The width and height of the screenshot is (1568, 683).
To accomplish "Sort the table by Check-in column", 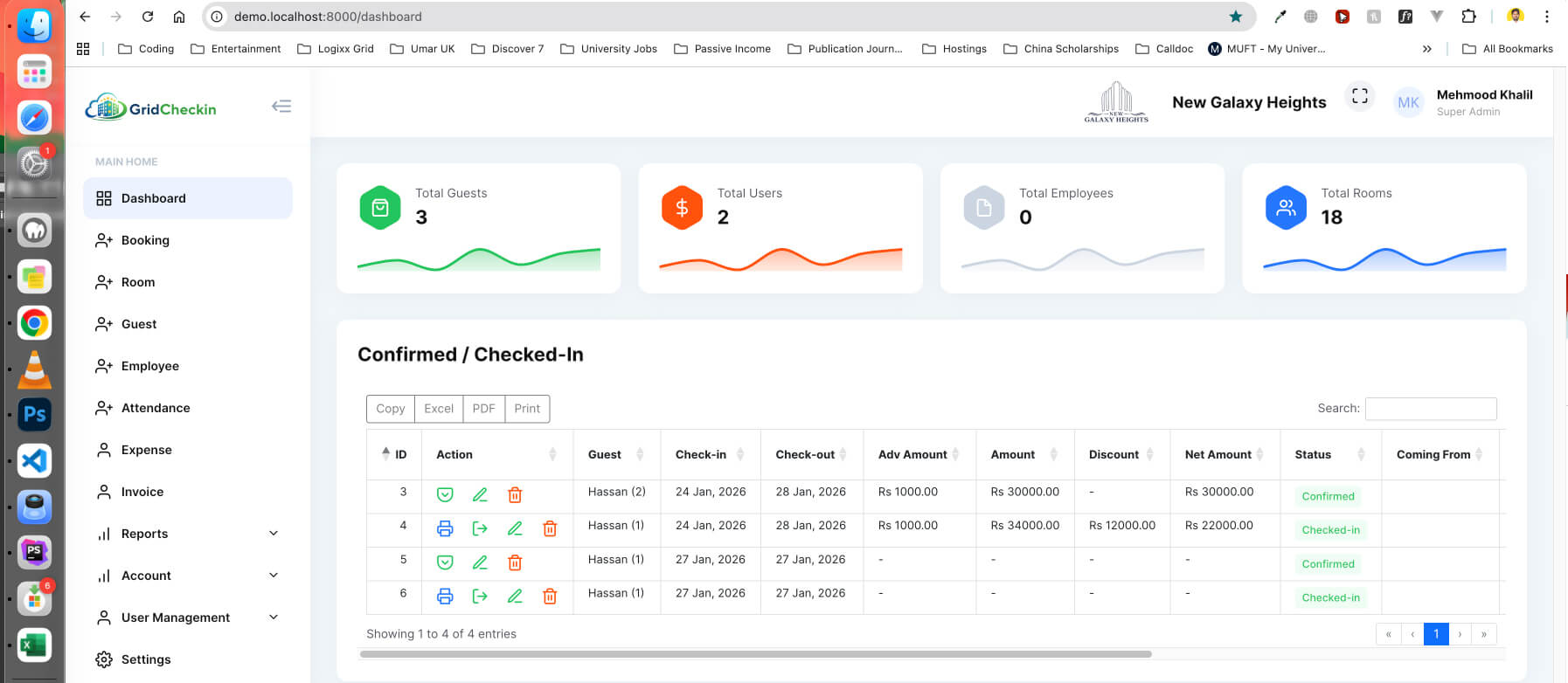I will [x=710, y=454].
